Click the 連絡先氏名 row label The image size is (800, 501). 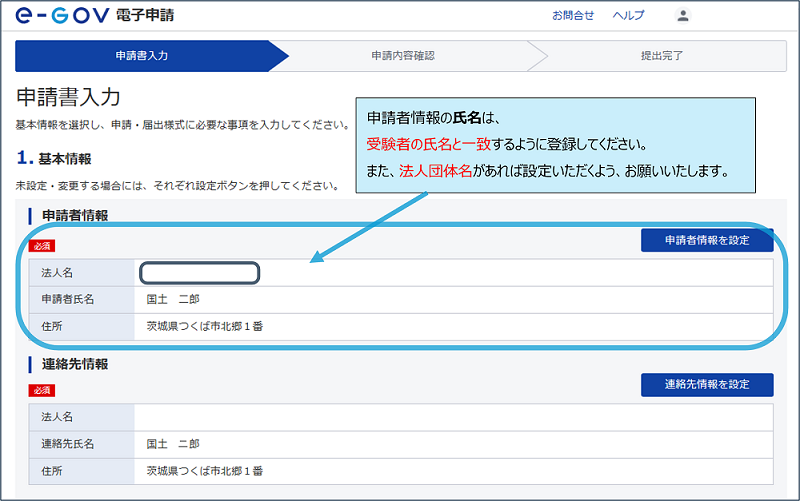(68, 444)
